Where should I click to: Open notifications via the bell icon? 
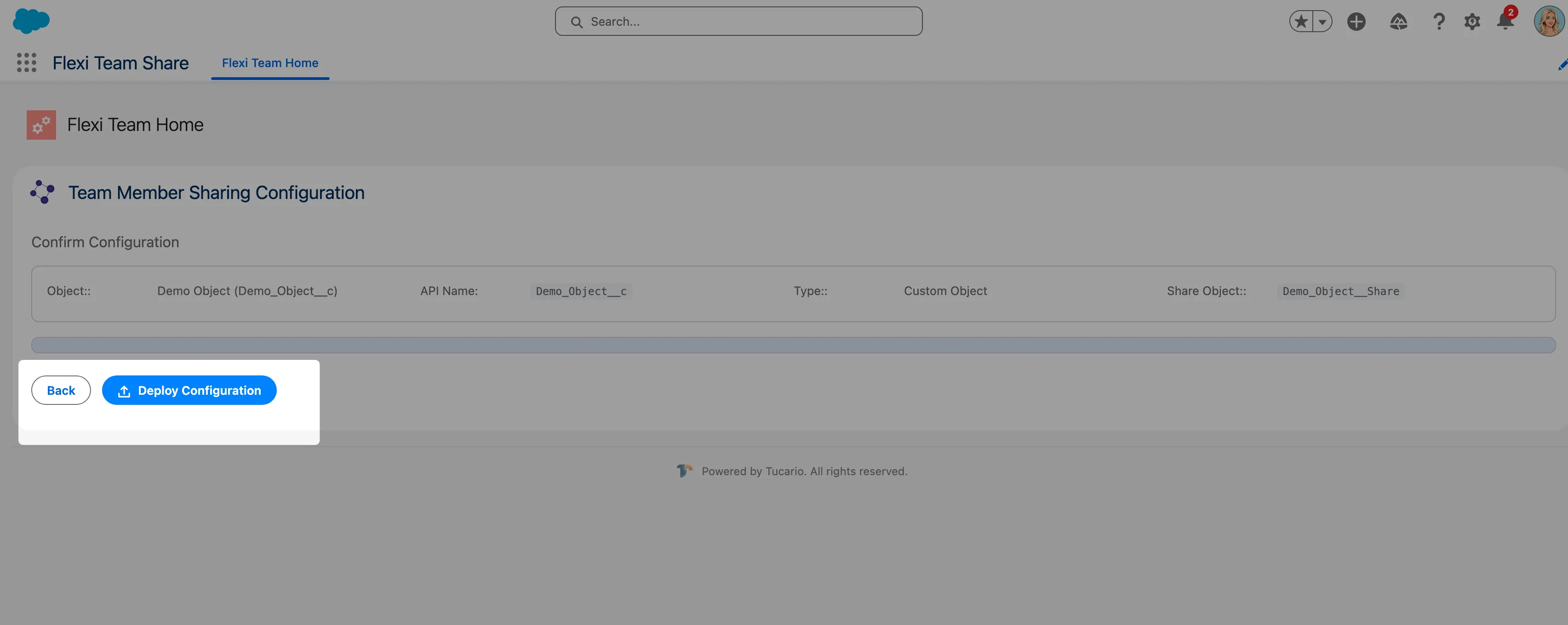1505,21
